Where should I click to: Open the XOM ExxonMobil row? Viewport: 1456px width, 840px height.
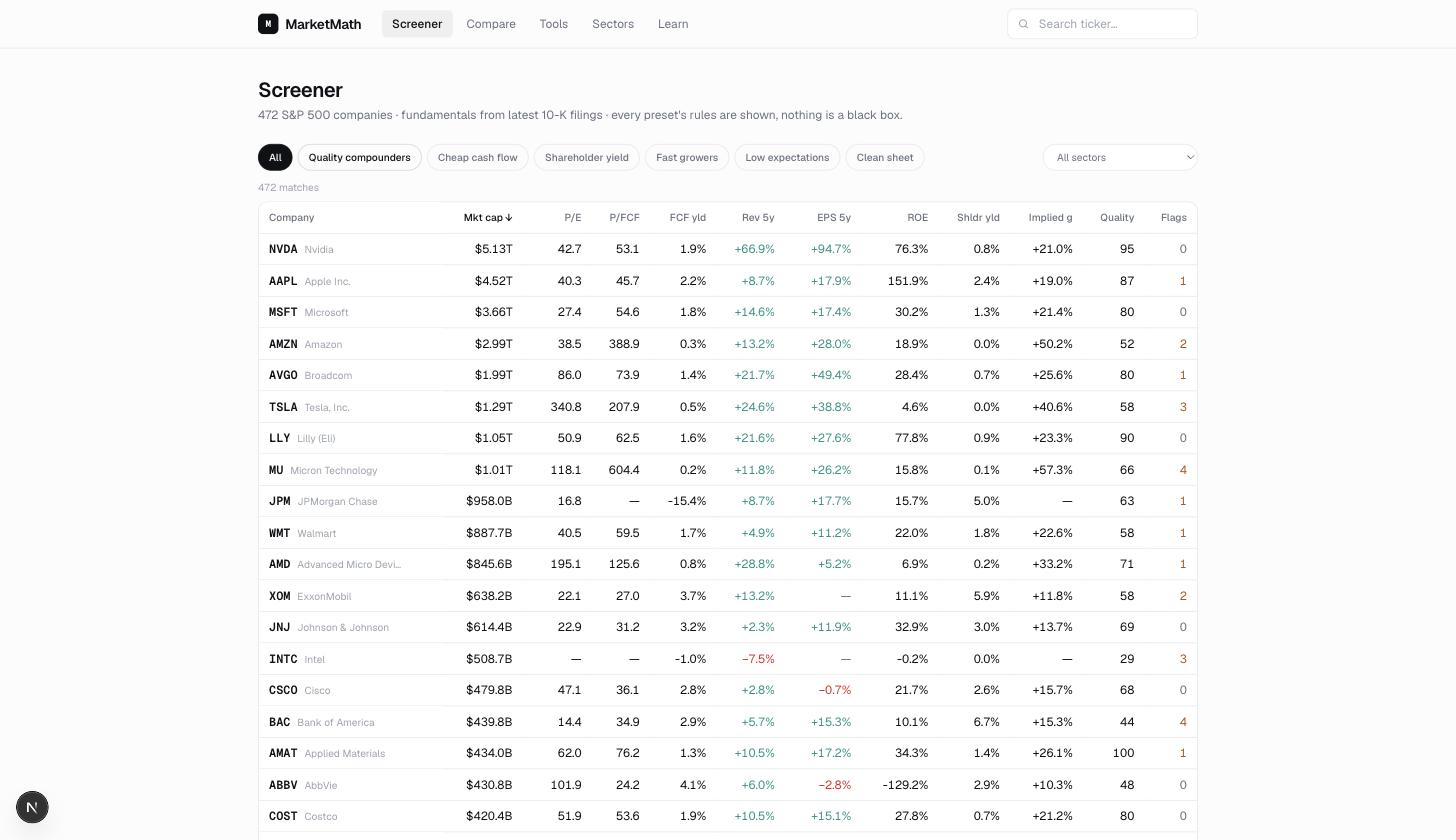[727, 596]
